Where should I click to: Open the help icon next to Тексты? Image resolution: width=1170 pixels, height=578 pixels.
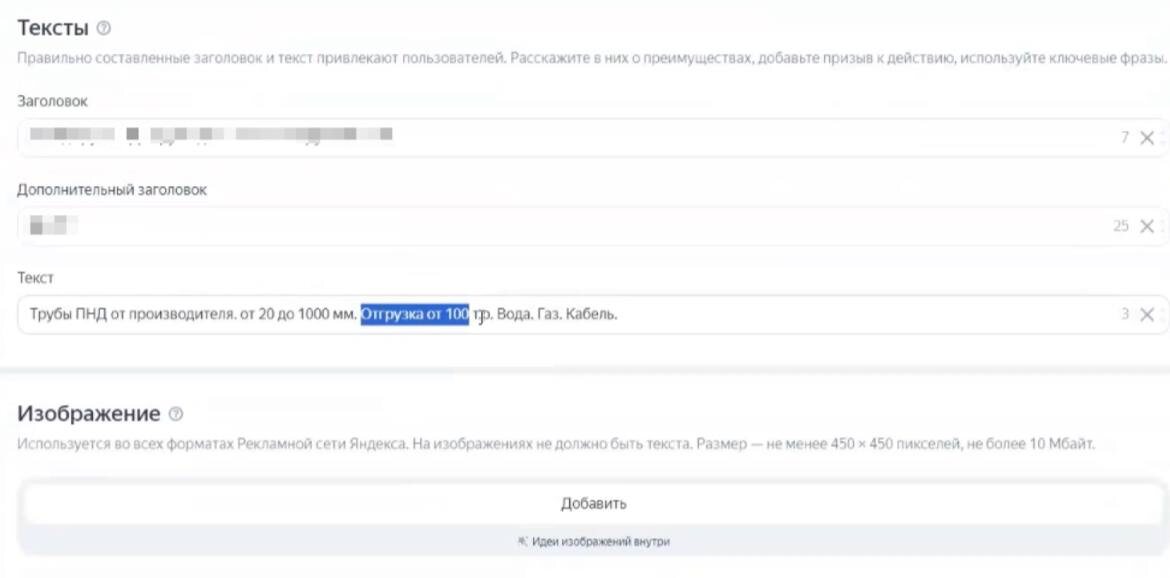point(104,28)
